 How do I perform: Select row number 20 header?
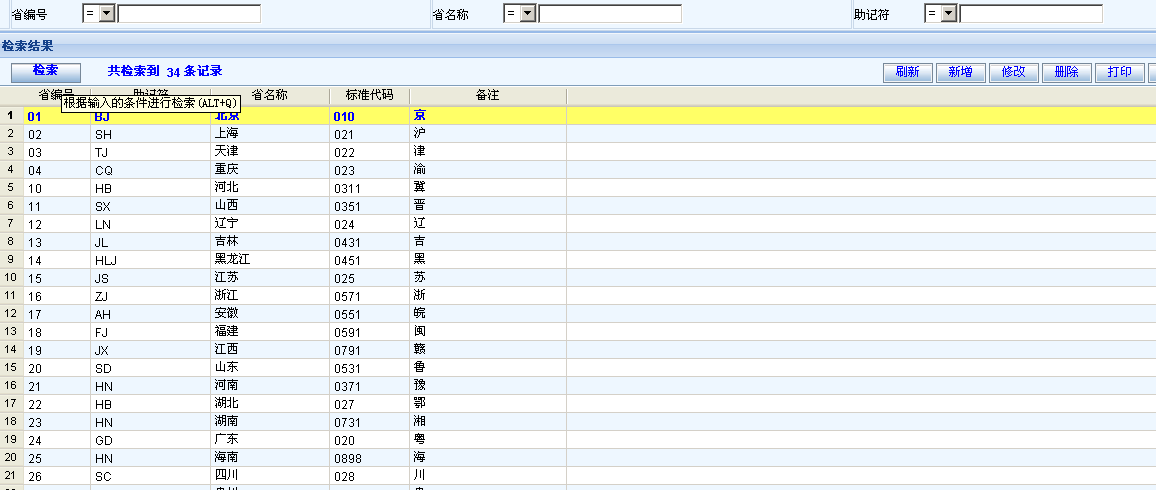pos(11,457)
